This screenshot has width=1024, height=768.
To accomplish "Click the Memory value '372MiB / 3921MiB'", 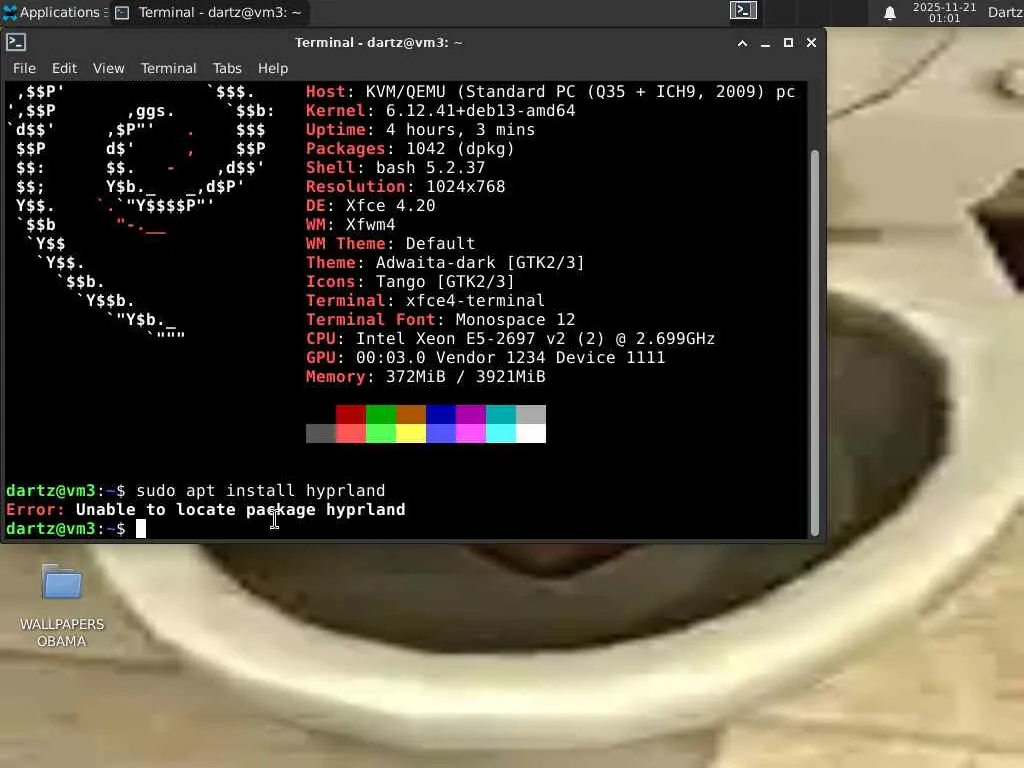I will coord(465,377).
